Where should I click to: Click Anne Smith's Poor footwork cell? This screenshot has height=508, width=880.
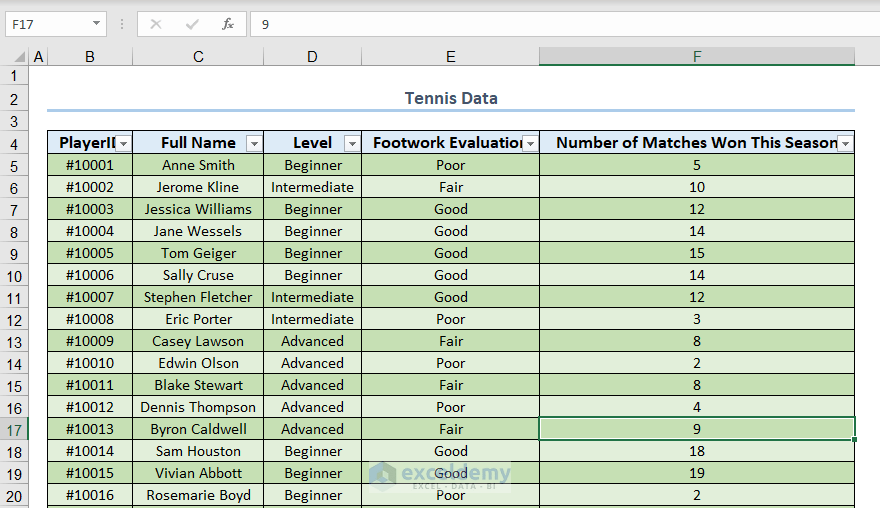coord(451,165)
